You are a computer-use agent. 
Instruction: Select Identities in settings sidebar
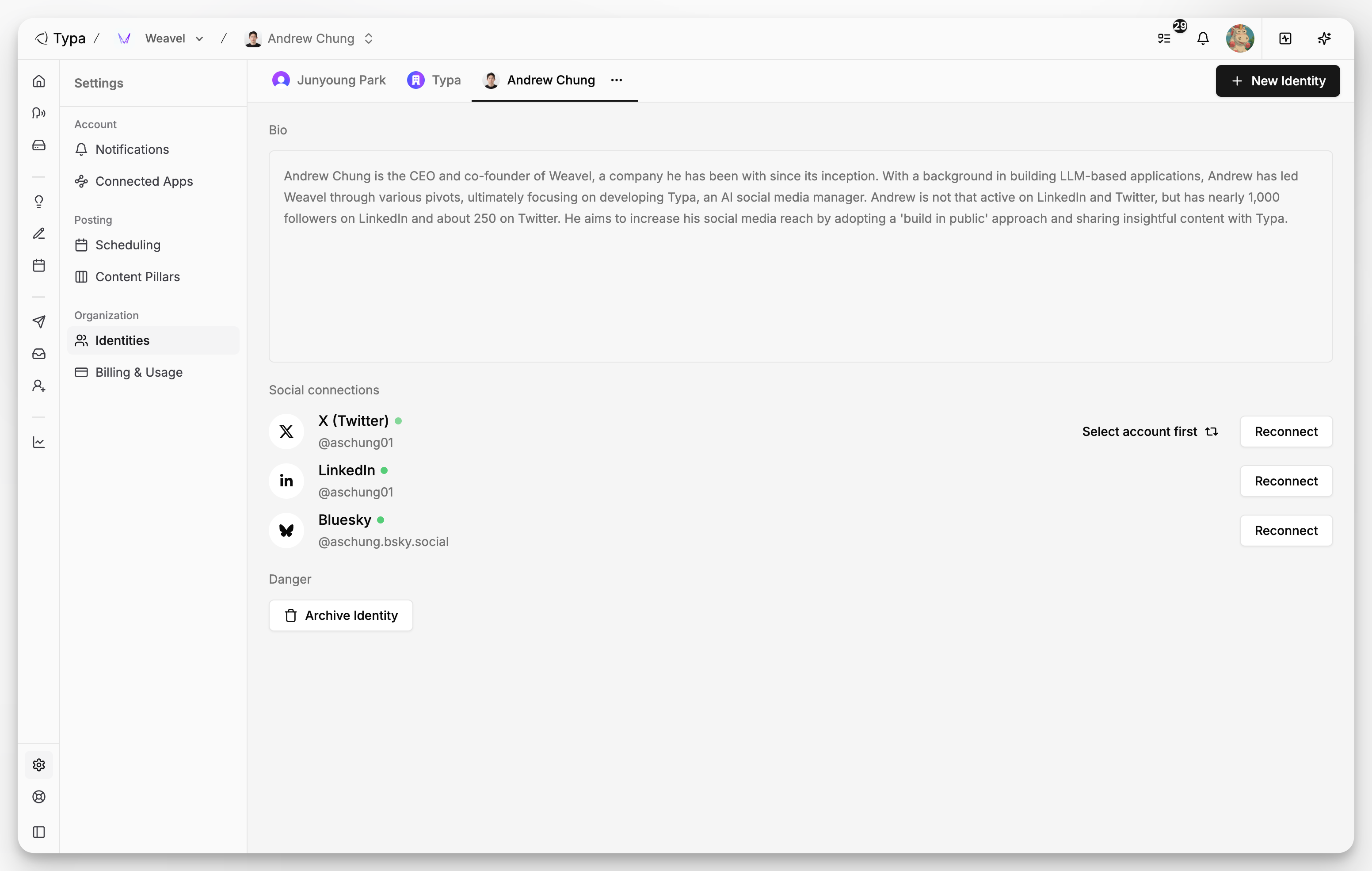click(x=153, y=340)
